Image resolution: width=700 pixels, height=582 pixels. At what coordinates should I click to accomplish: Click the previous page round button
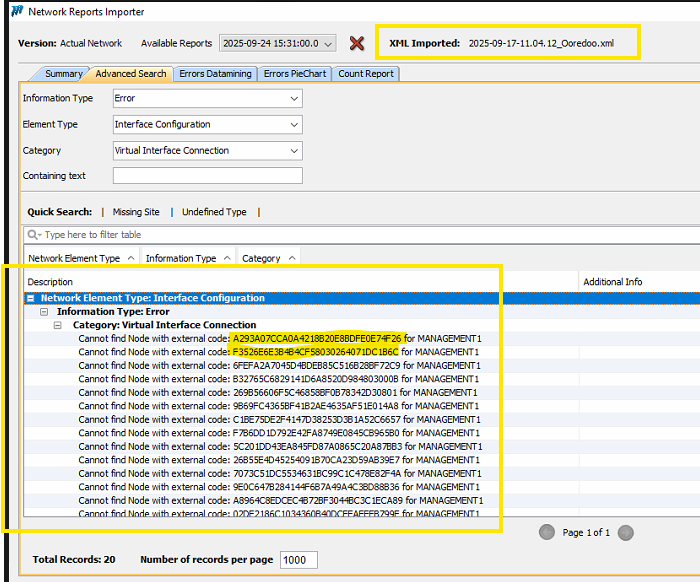547,532
